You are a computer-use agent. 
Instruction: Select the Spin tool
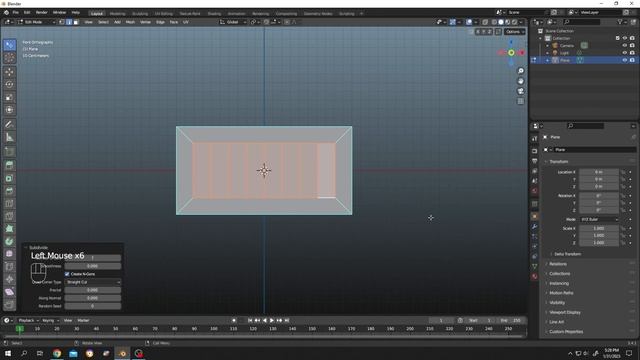click(9, 241)
